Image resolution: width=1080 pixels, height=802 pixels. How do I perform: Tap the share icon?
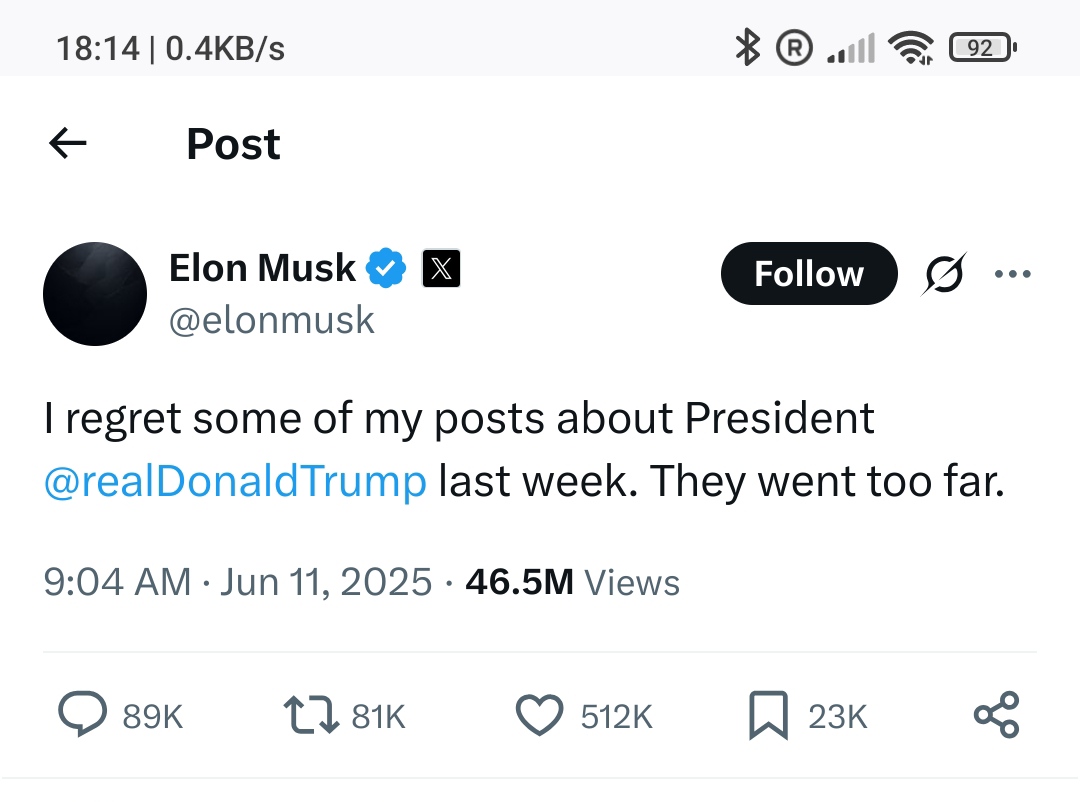(x=996, y=715)
